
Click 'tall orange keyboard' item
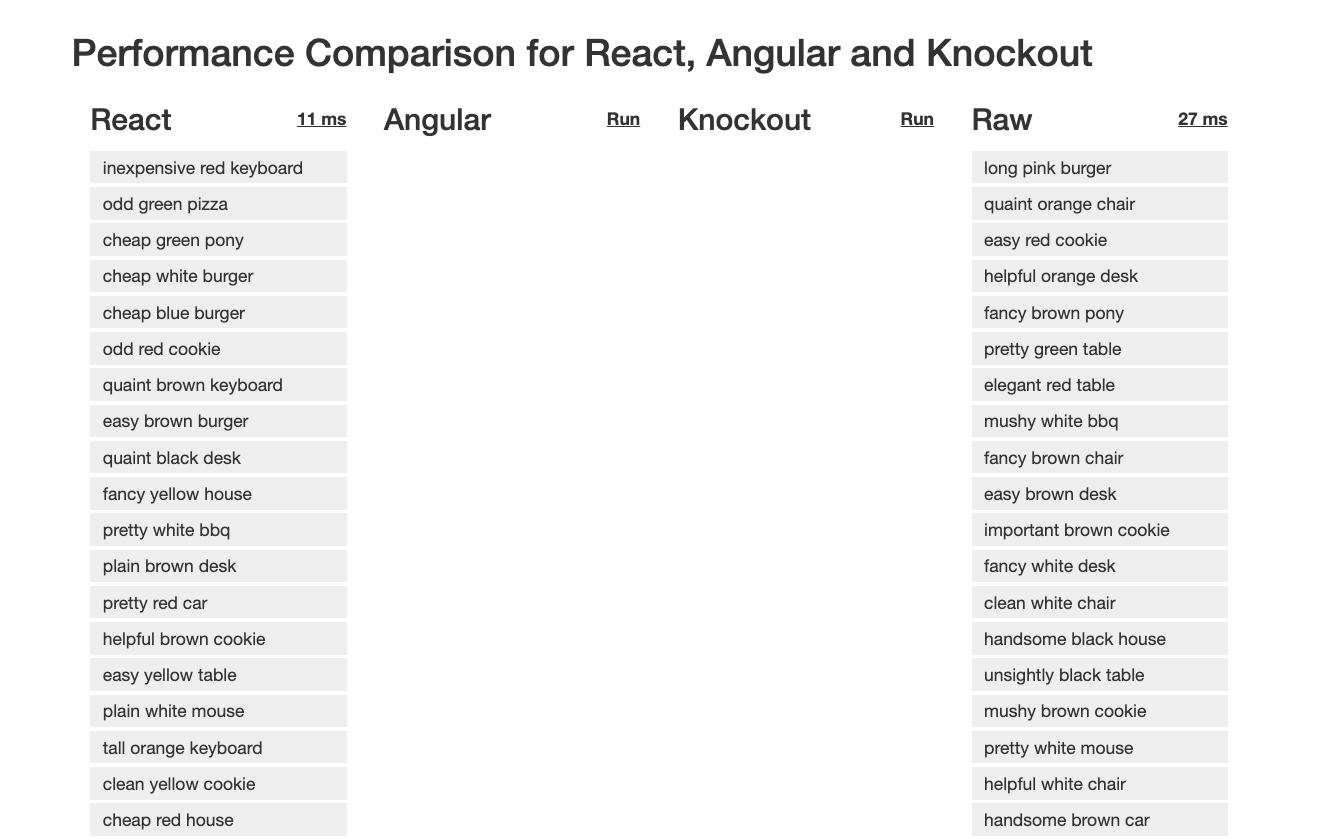pos(218,748)
